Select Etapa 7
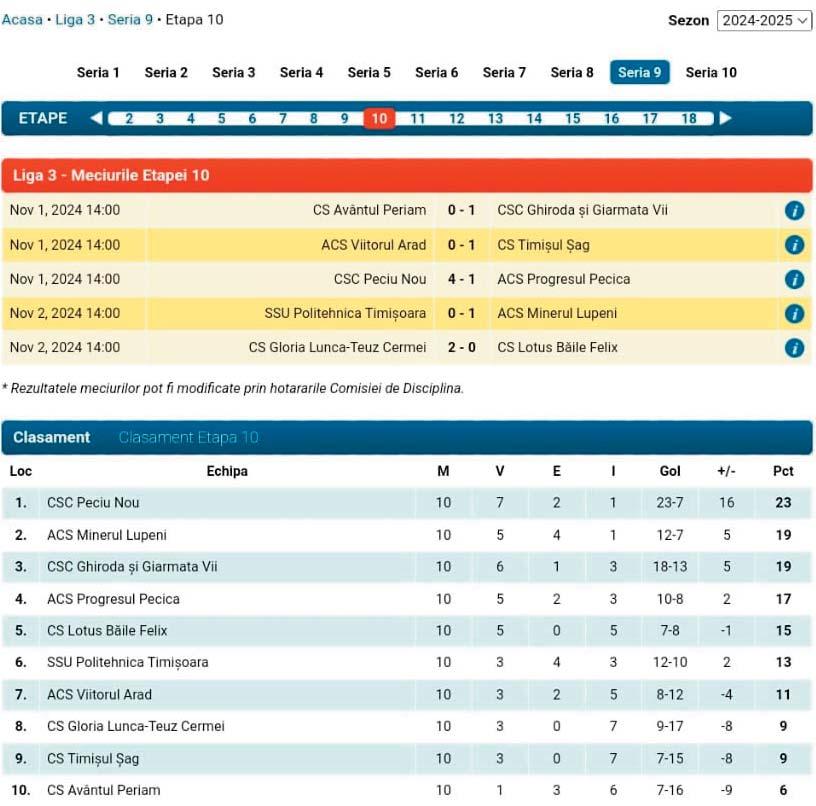 pos(283,119)
